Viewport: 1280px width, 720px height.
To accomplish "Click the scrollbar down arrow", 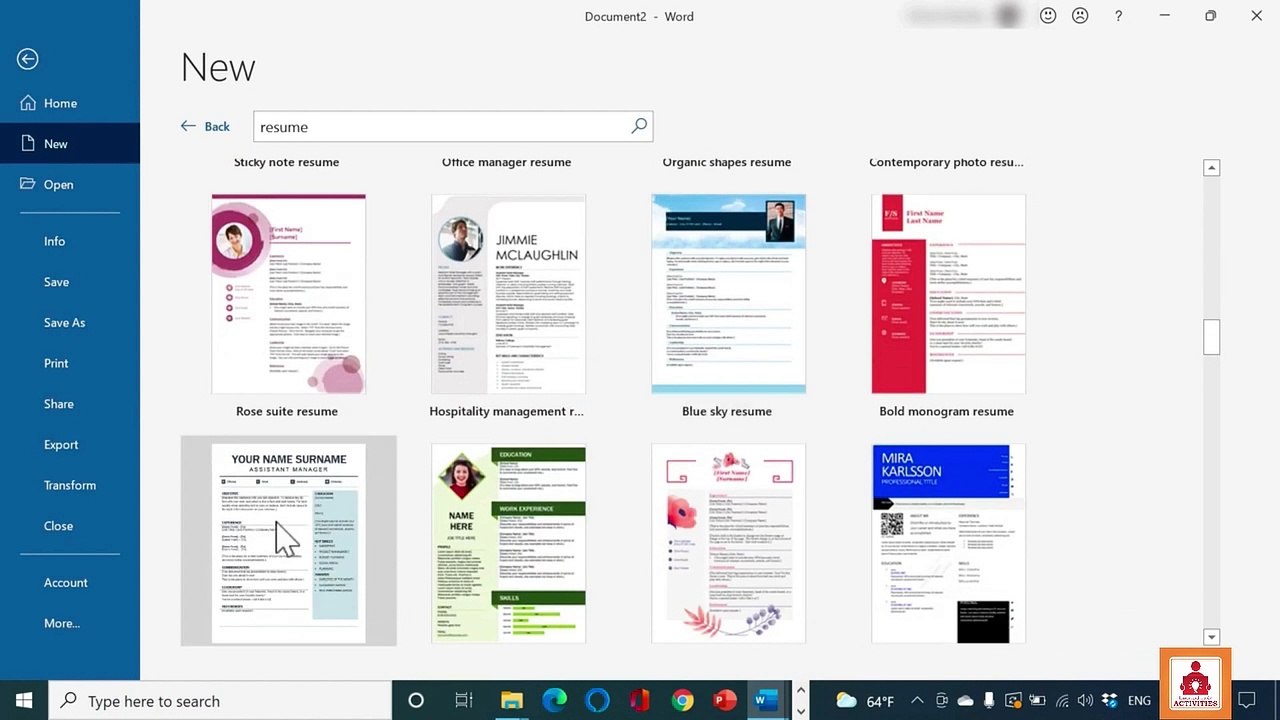I will pyautogui.click(x=1211, y=637).
